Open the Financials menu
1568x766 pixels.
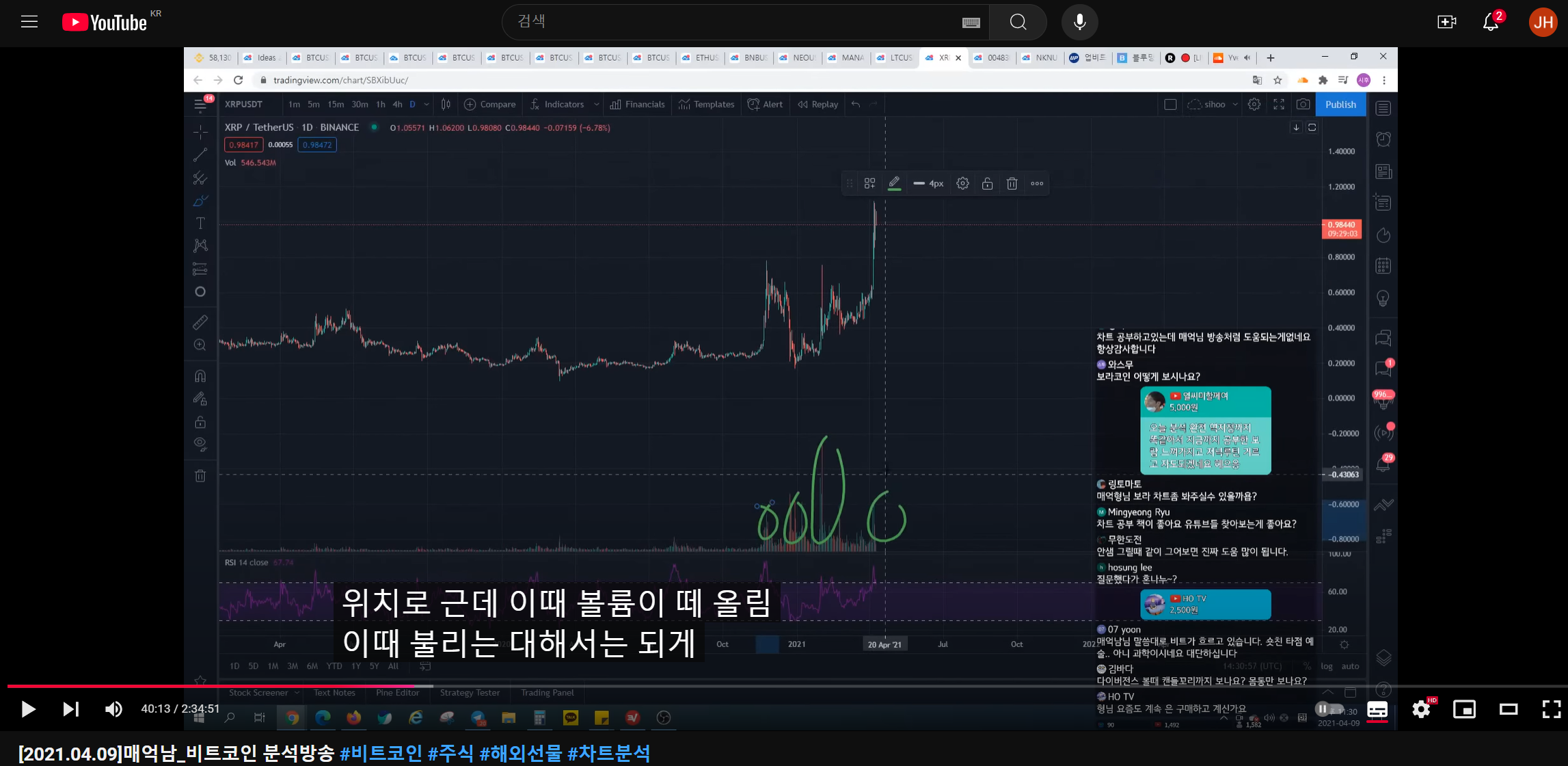(x=637, y=104)
